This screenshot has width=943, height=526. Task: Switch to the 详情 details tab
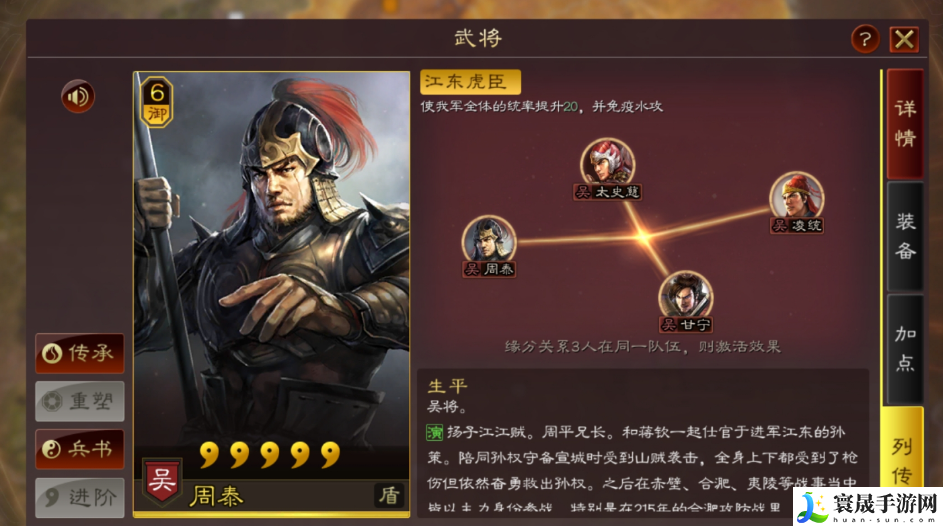905,123
